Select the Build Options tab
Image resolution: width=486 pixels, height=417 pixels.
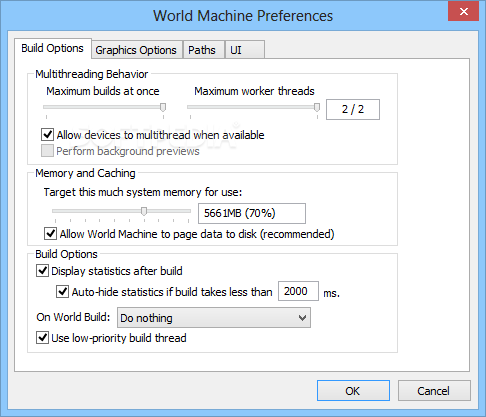(53, 48)
